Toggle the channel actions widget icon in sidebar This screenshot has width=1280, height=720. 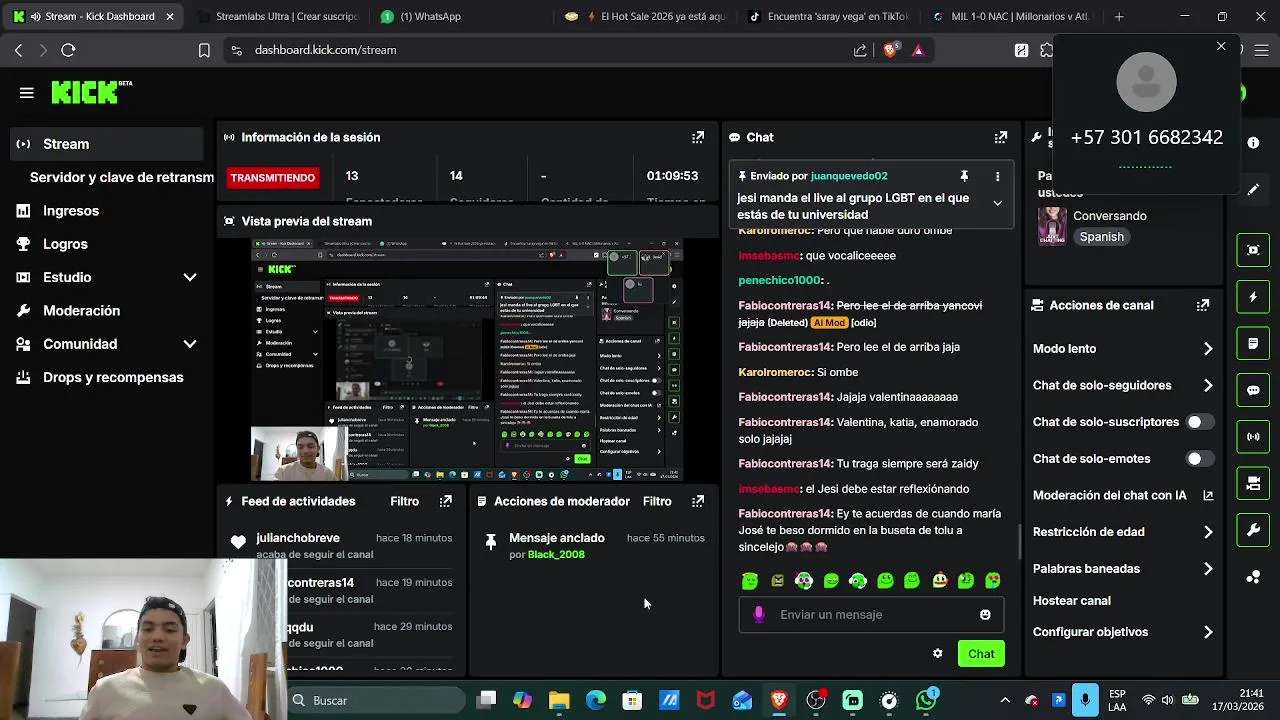coord(1253,483)
